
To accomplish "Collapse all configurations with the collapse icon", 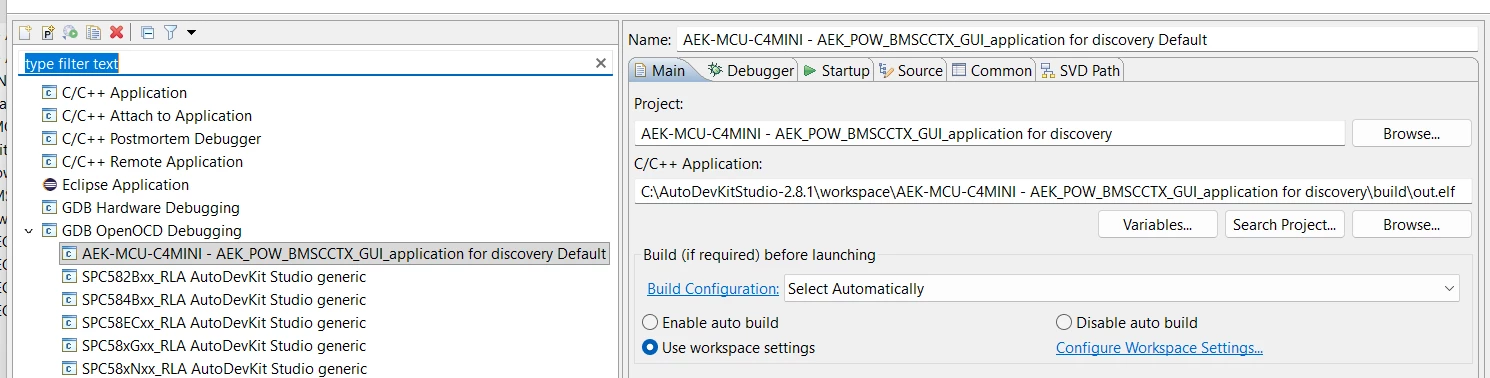I will pos(147,33).
